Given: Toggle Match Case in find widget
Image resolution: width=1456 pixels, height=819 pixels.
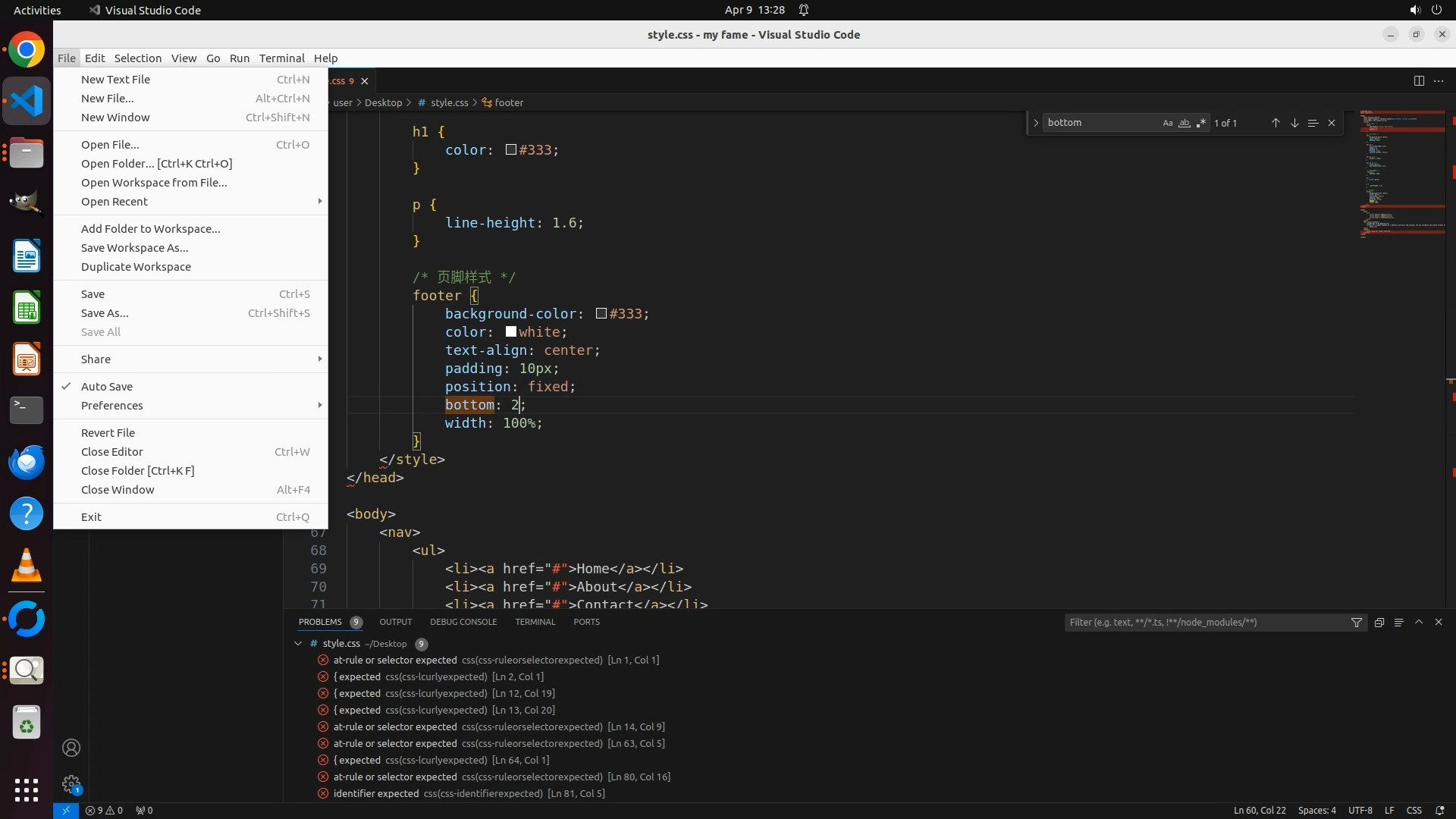Looking at the screenshot, I should click(x=1167, y=123).
